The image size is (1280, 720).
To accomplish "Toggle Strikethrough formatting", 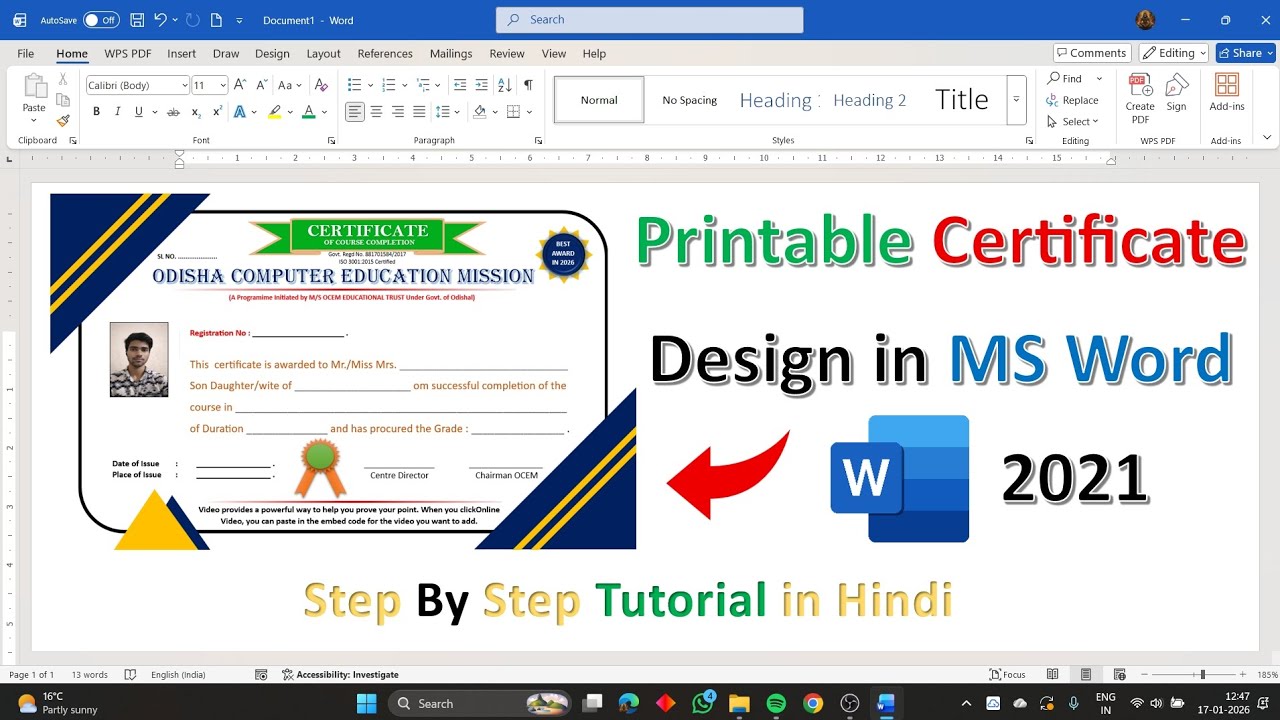I will (x=173, y=112).
